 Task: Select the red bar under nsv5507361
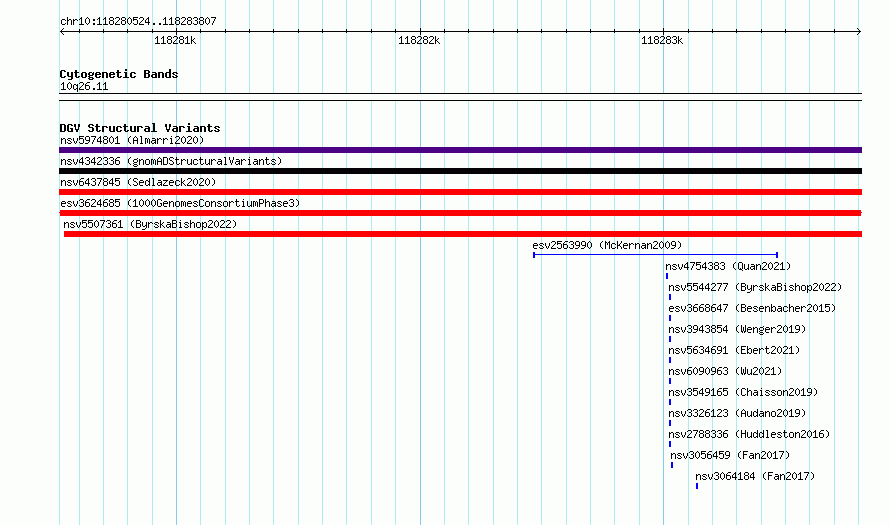463,234
